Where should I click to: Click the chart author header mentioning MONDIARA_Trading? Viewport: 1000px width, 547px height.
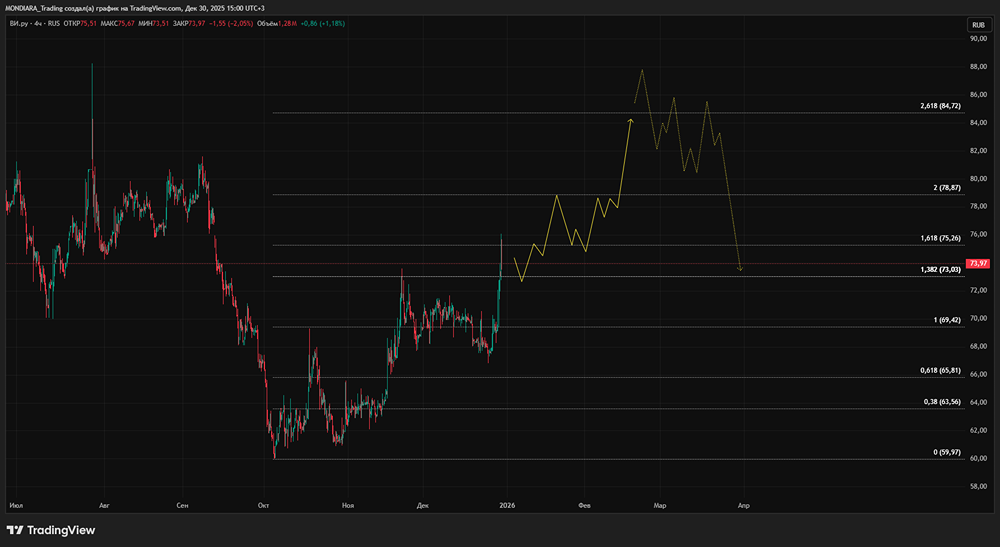point(135,8)
